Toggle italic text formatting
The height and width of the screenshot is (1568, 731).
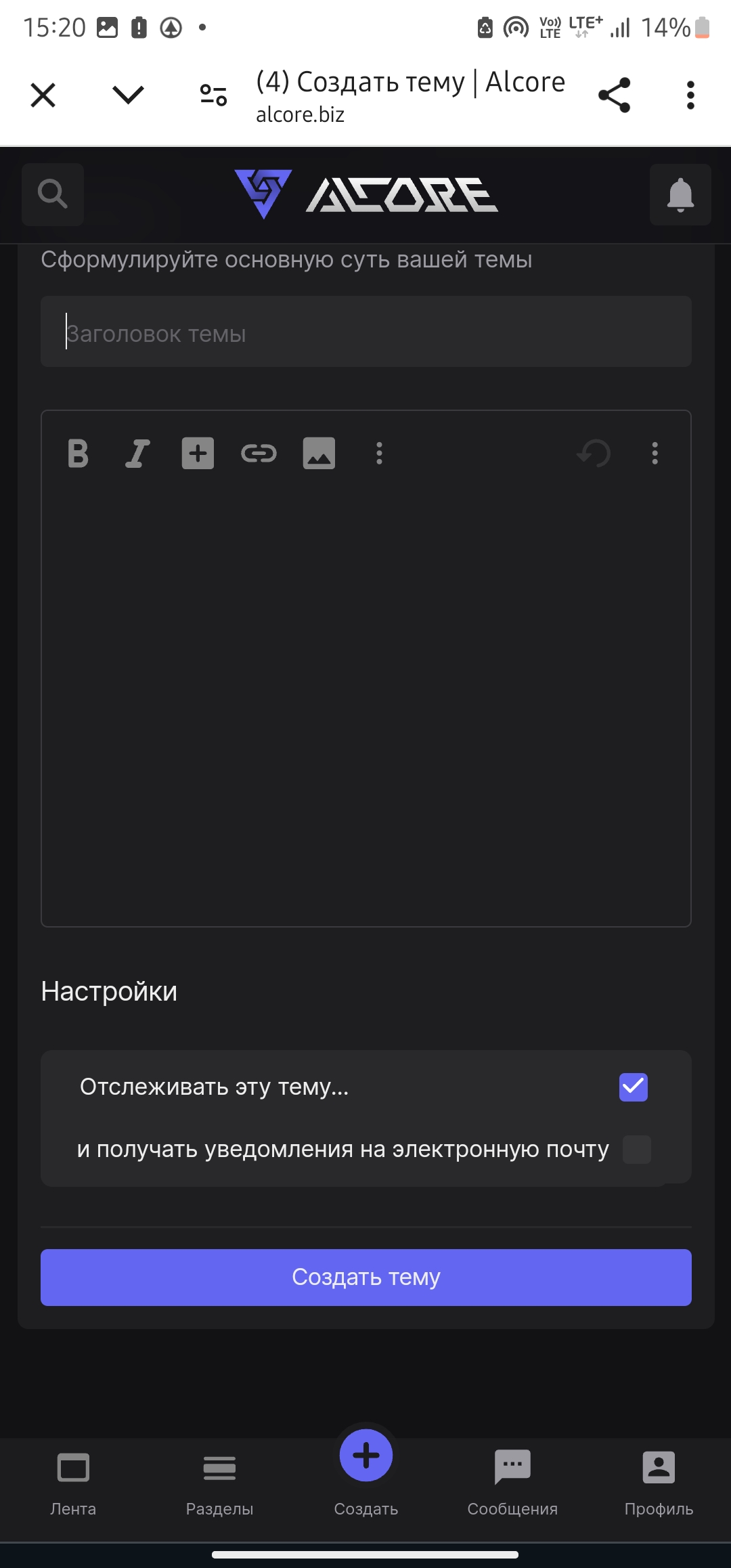pyautogui.click(x=137, y=454)
